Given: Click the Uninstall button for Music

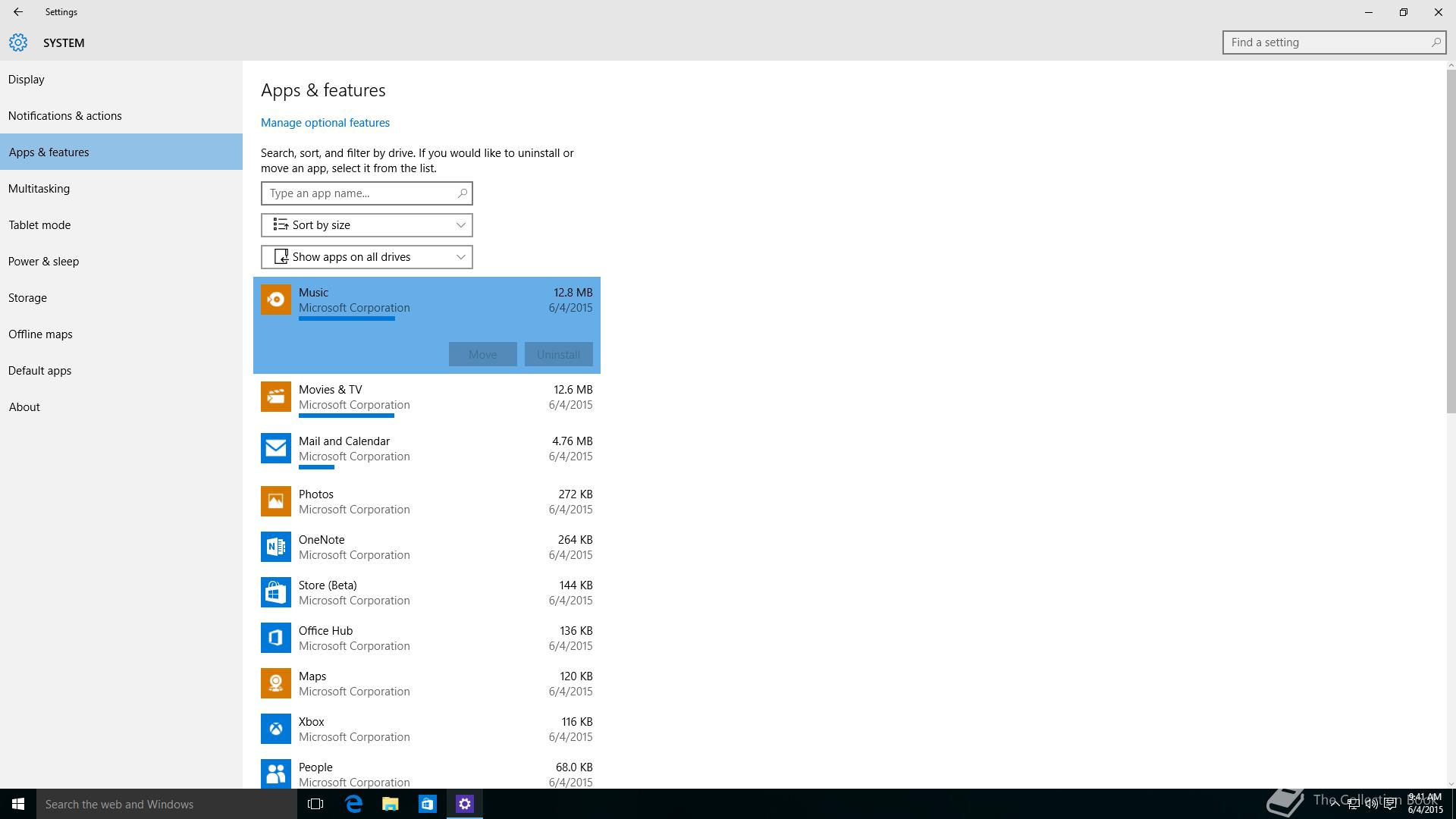Looking at the screenshot, I should tap(559, 354).
